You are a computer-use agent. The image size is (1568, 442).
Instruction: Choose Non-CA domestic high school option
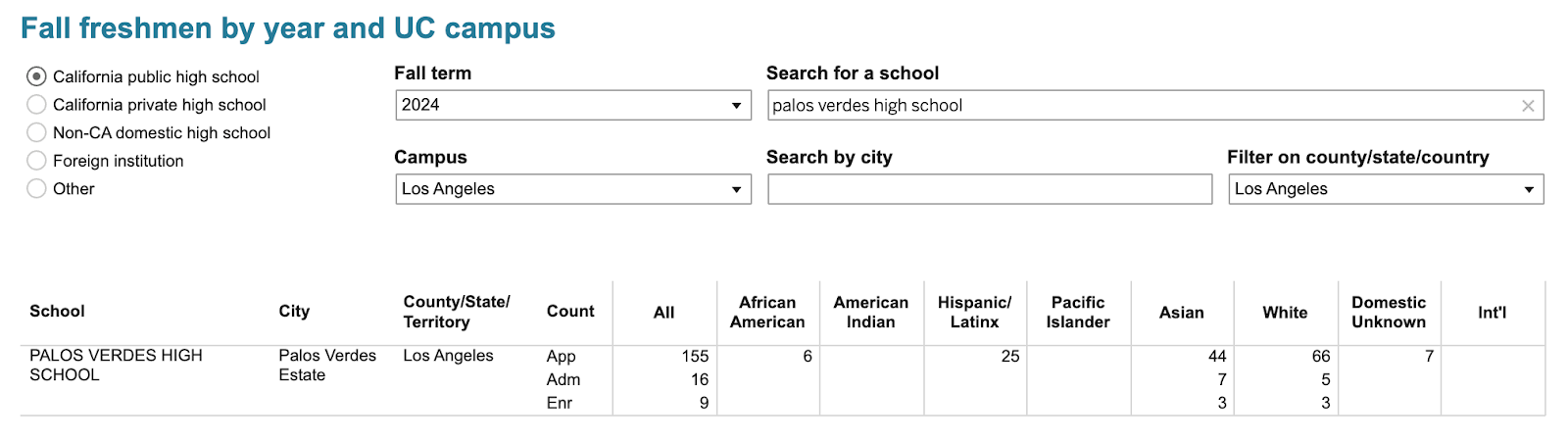pyautogui.click(x=36, y=132)
